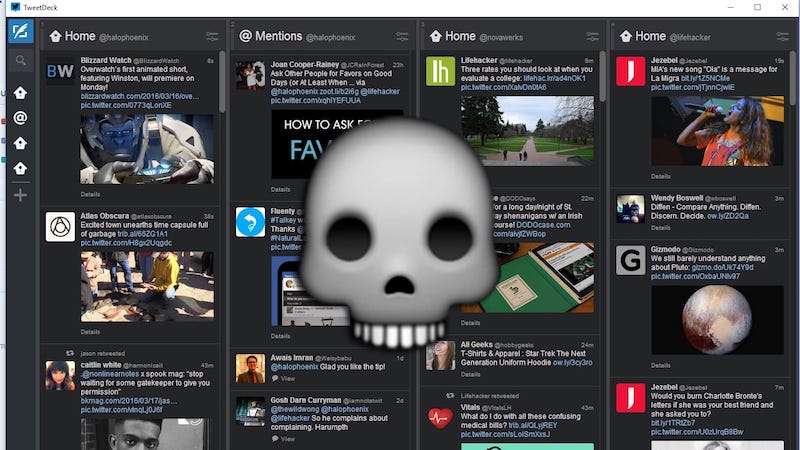This screenshot has width=800, height=450.
Task: Click the @novawerks column scrollbar
Action: 603,76
